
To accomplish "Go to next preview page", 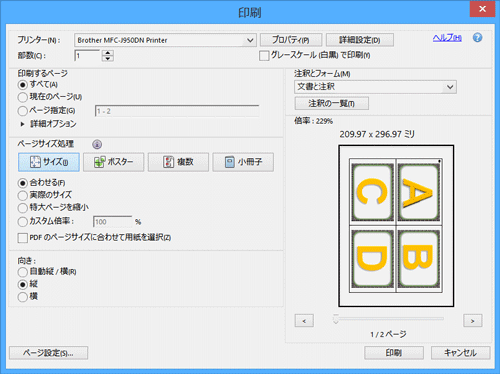I will click(472, 321).
